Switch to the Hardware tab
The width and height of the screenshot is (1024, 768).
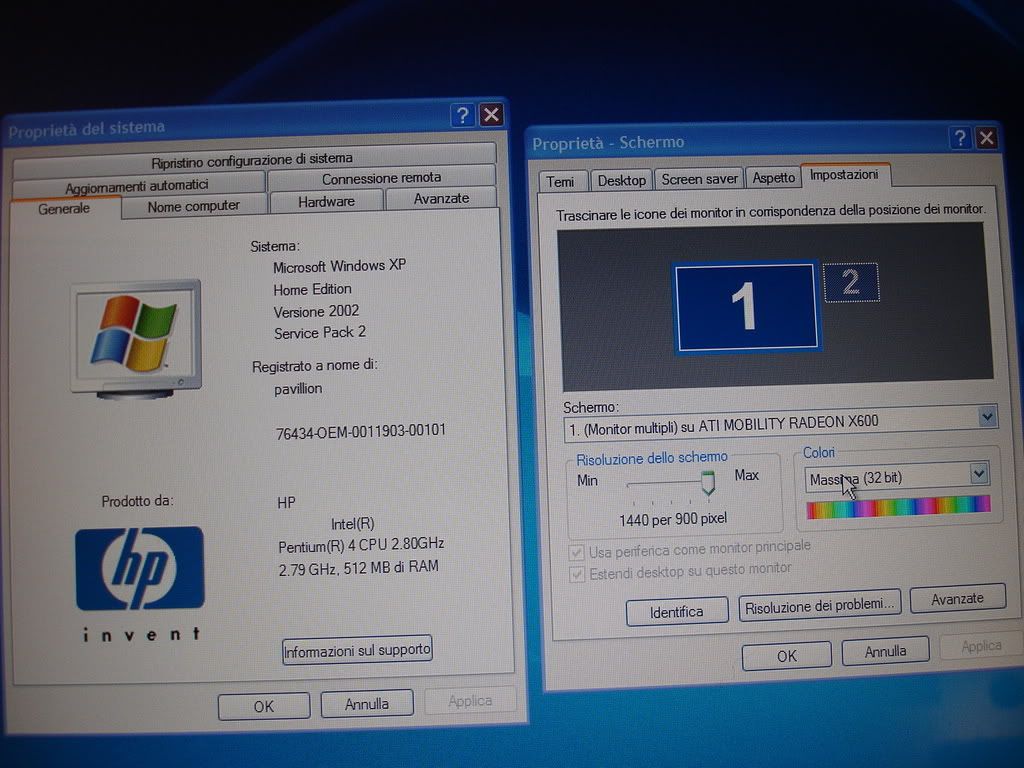pyautogui.click(x=326, y=201)
